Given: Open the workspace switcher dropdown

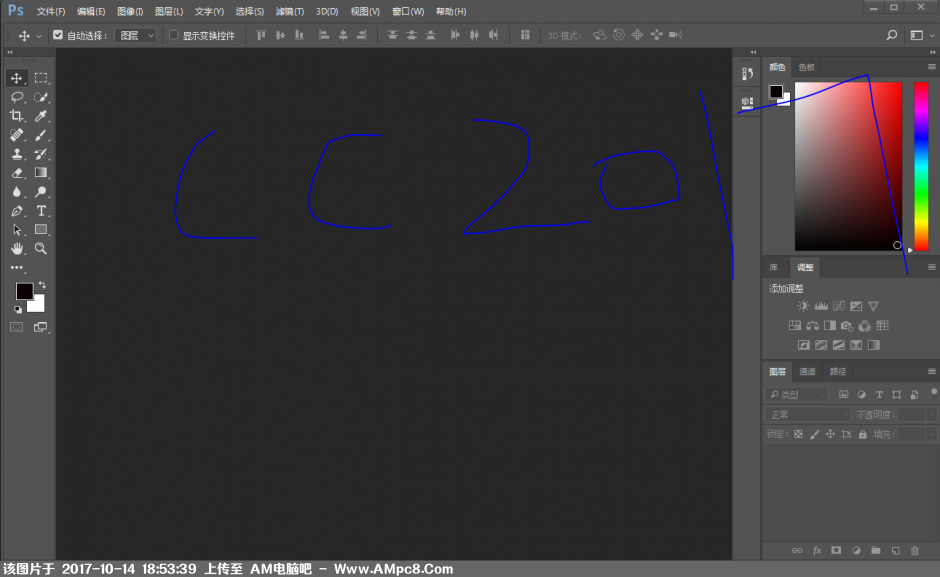Looking at the screenshot, I should (x=922, y=35).
